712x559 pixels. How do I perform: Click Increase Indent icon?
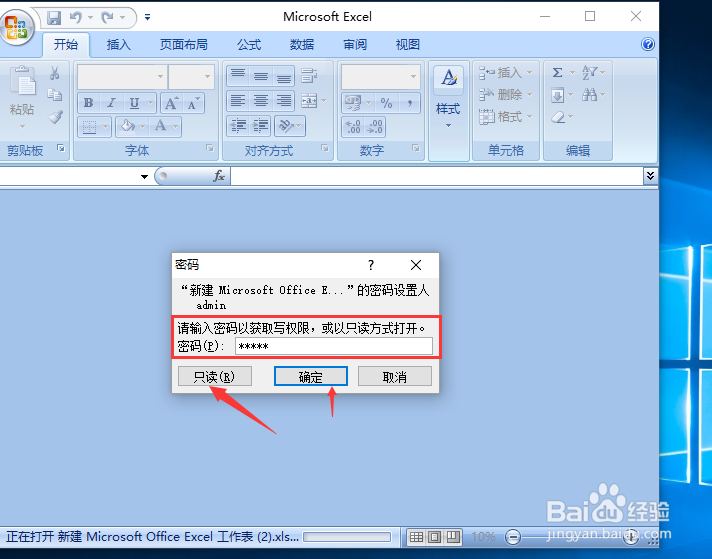[261, 126]
